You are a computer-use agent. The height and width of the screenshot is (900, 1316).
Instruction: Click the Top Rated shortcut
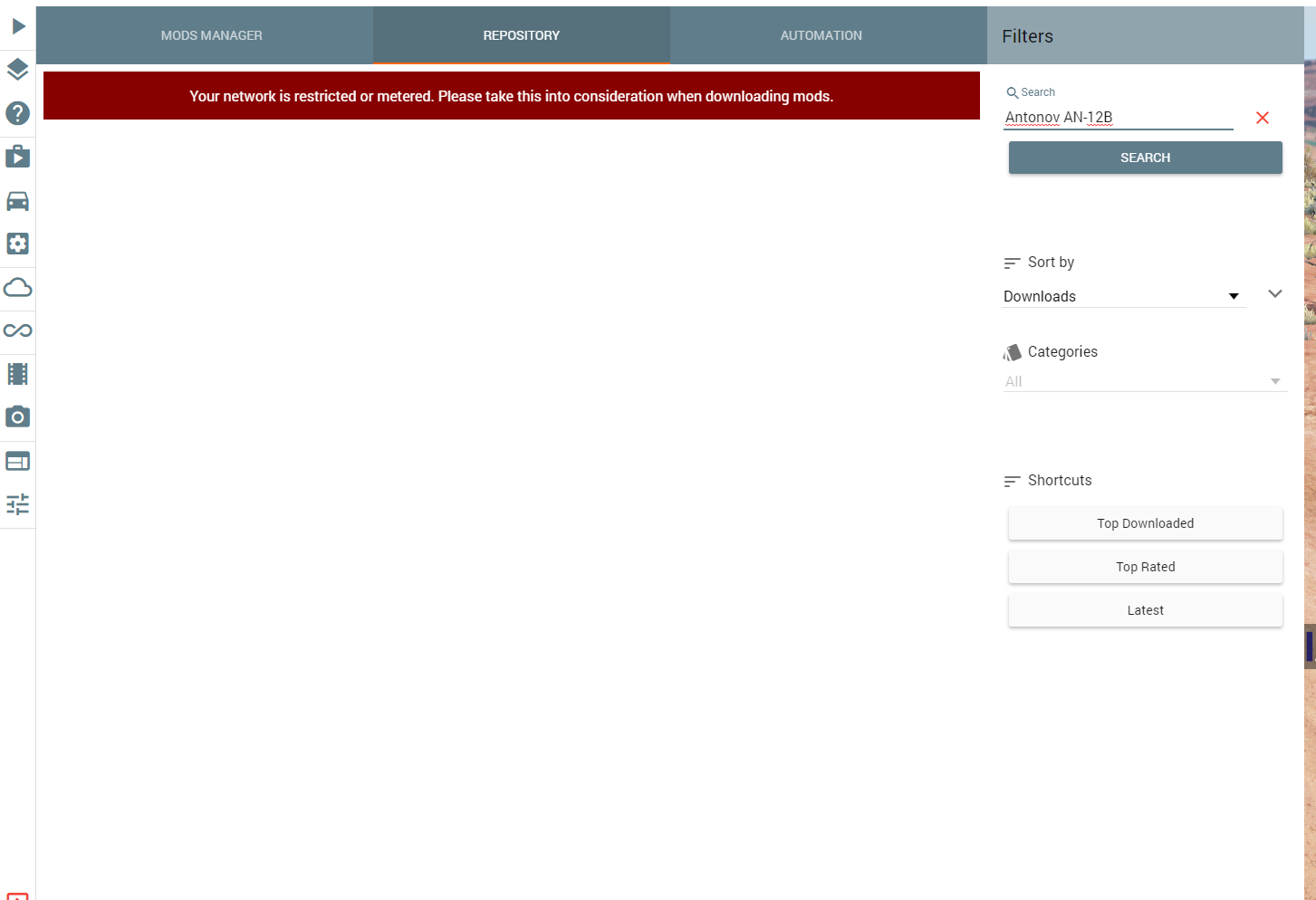click(x=1146, y=567)
